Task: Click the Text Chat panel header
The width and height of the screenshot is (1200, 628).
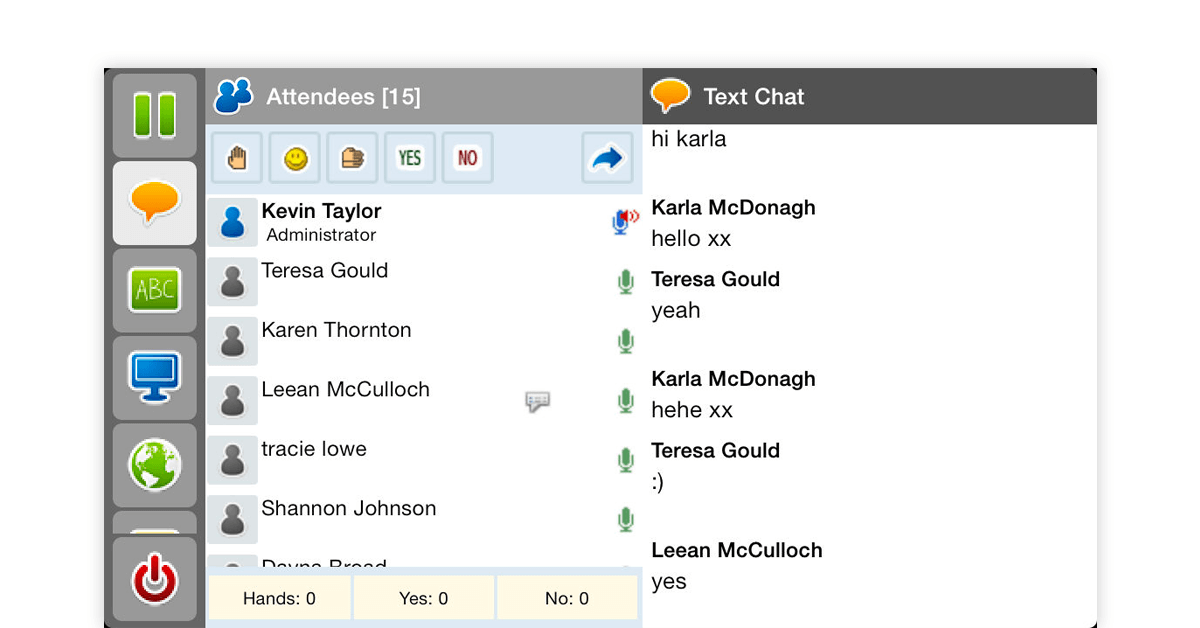Action: coord(753,97)
